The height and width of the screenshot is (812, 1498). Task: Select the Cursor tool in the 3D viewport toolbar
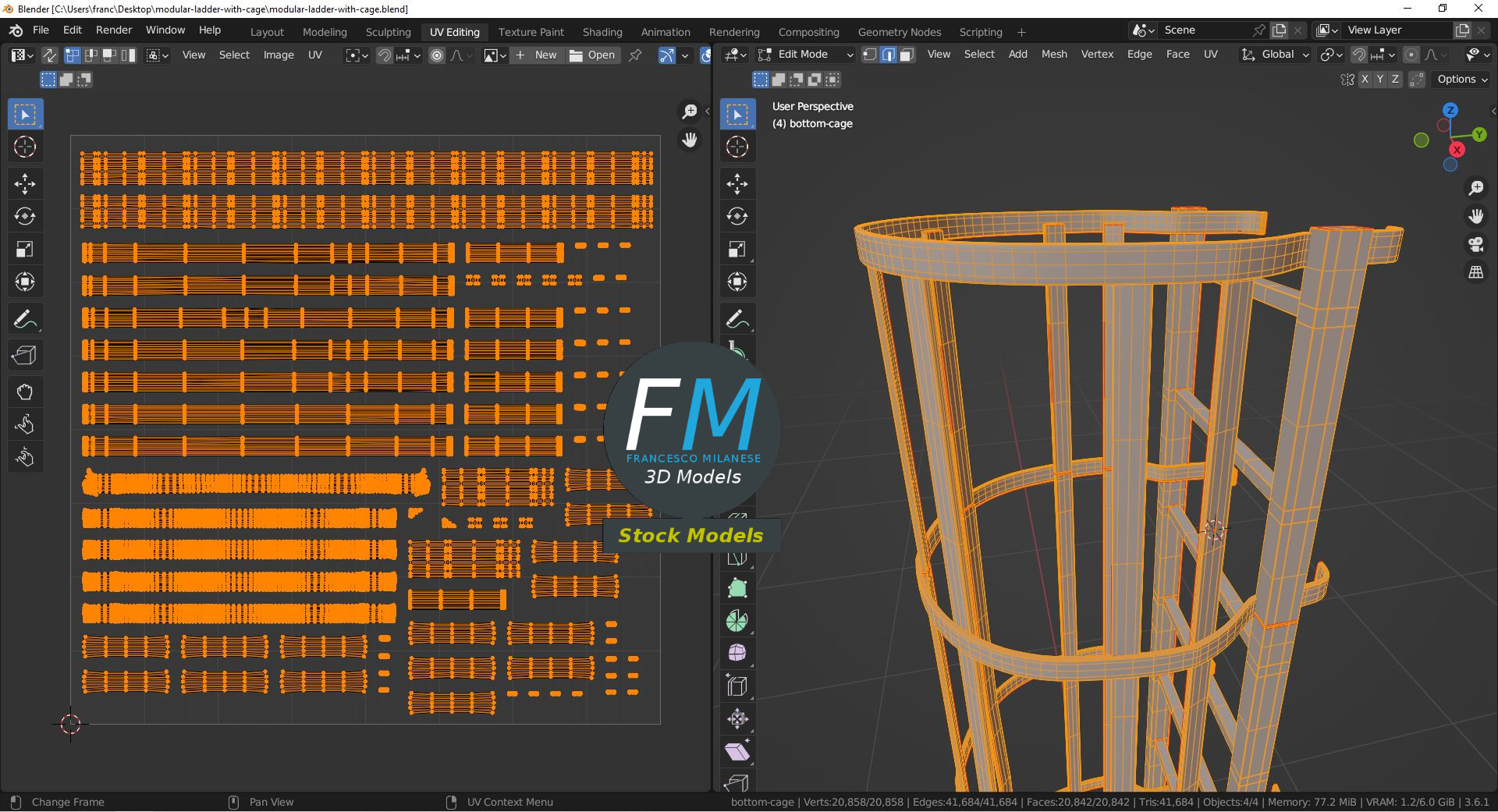[737, 147]
